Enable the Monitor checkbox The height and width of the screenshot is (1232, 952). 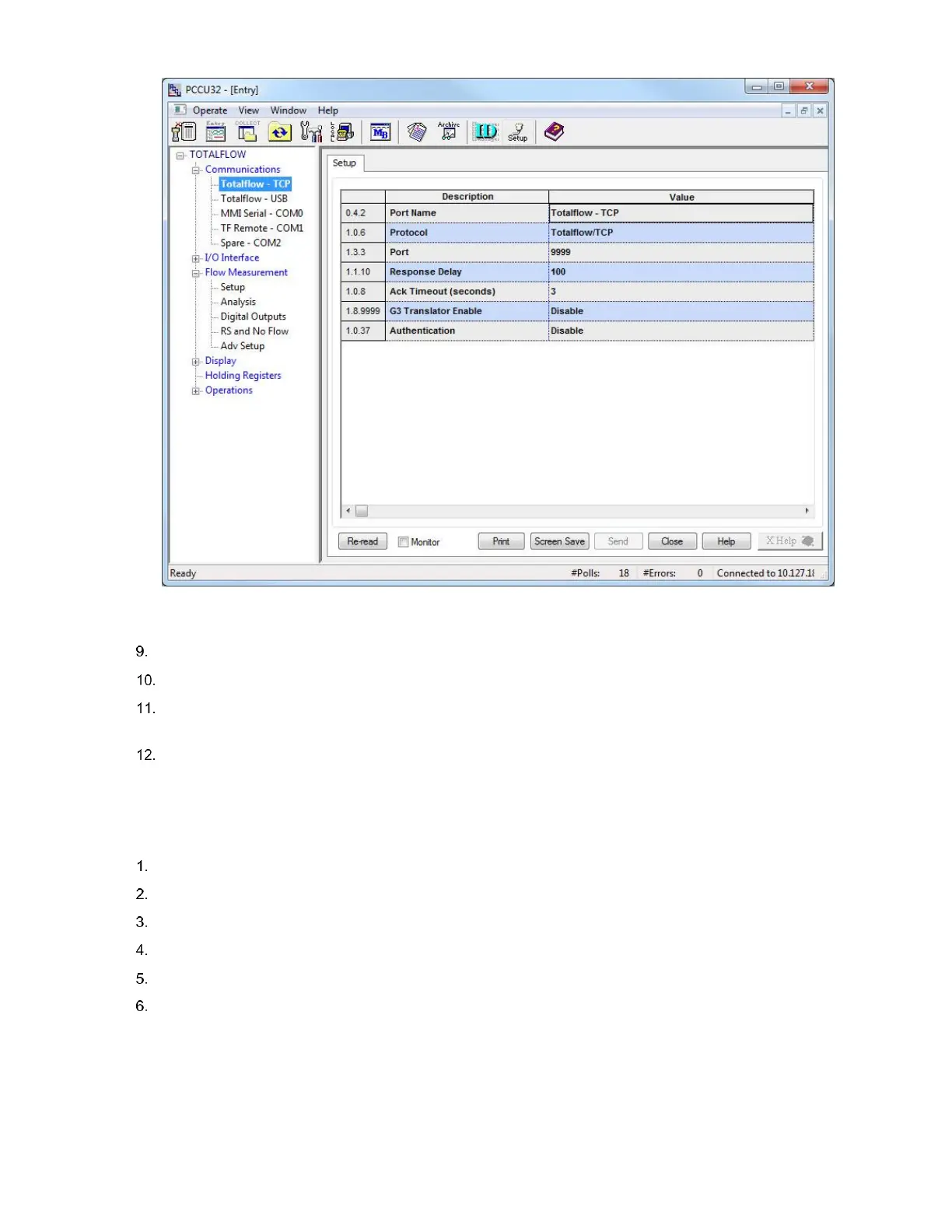click(x=404, y=542)
